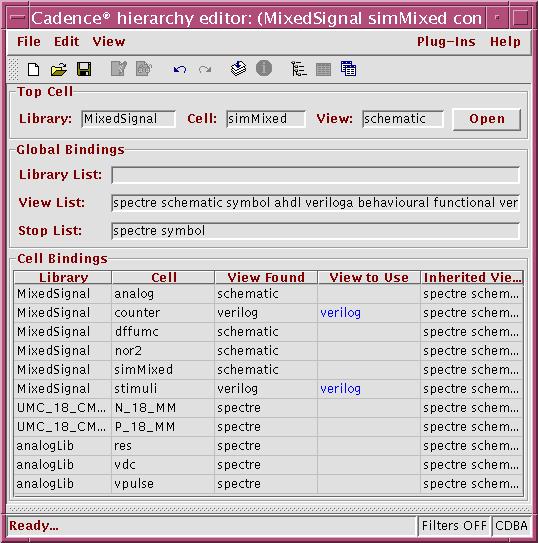Click the Stop List field
Screen dimensions: 538x543
[315, 231]
